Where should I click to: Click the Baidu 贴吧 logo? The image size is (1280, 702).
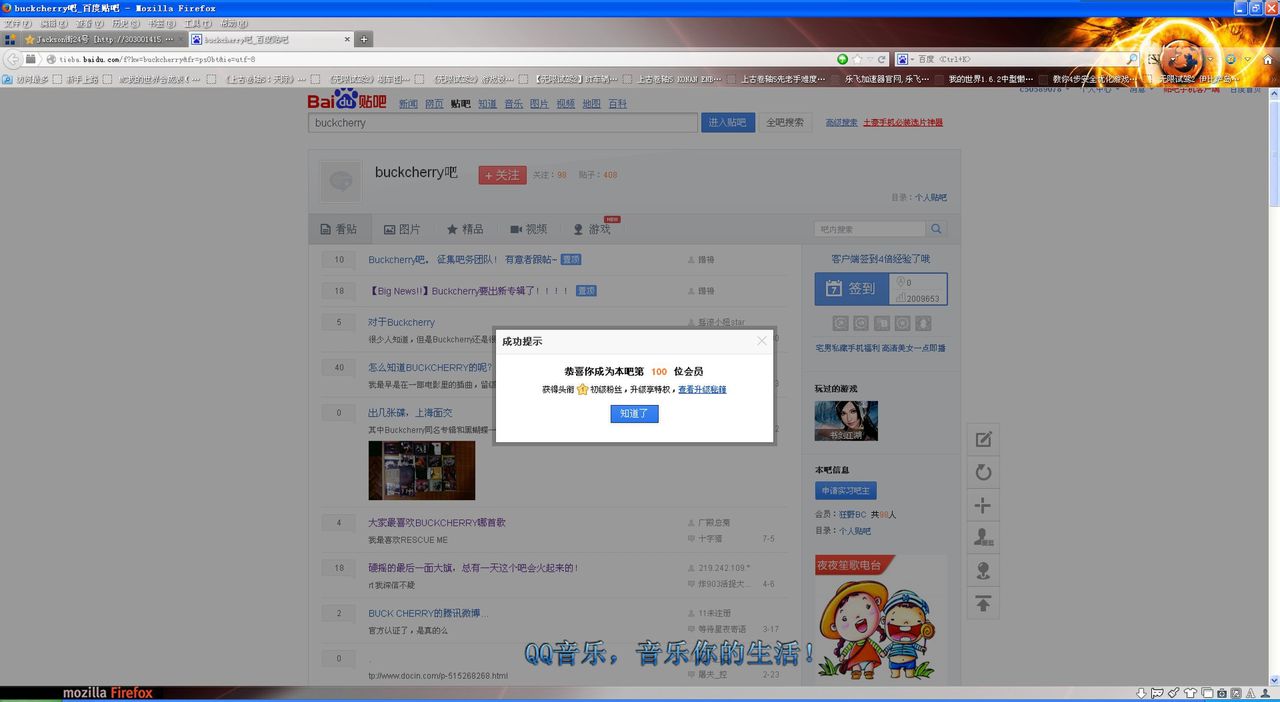346,100
